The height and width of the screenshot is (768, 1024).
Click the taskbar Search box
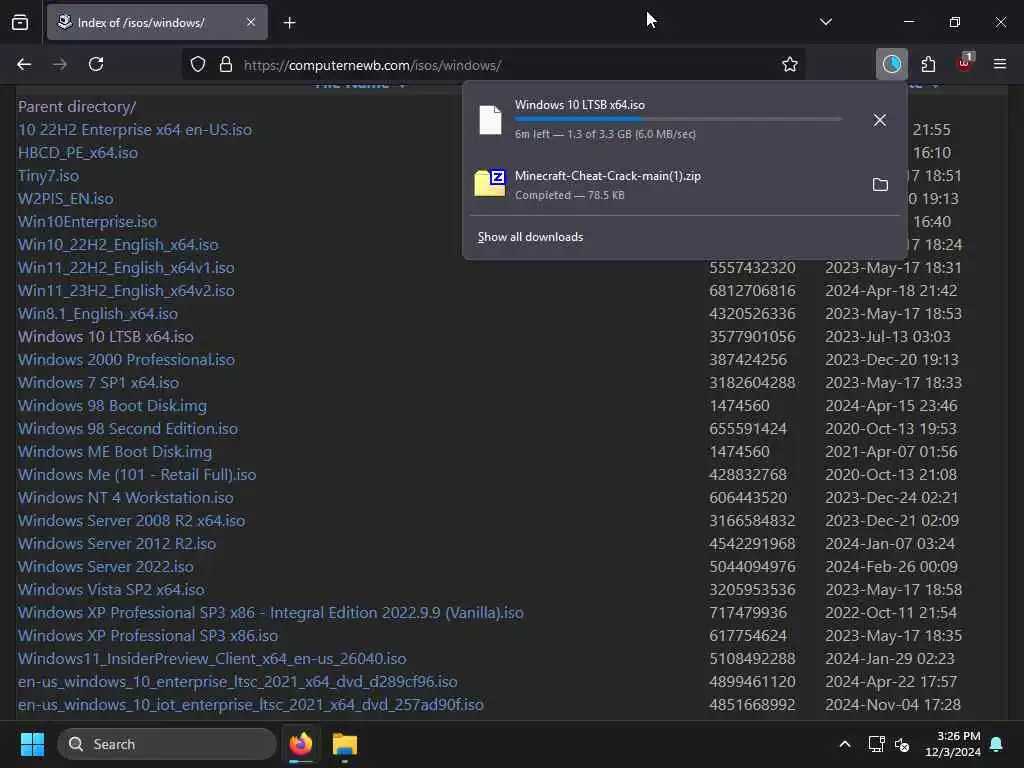point(167,744)
